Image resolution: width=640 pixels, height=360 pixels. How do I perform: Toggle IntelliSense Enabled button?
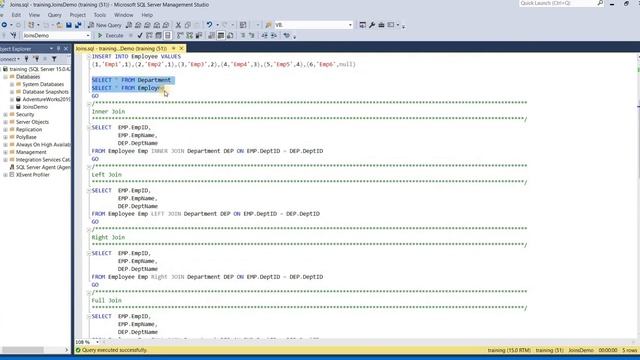(167, 36)
